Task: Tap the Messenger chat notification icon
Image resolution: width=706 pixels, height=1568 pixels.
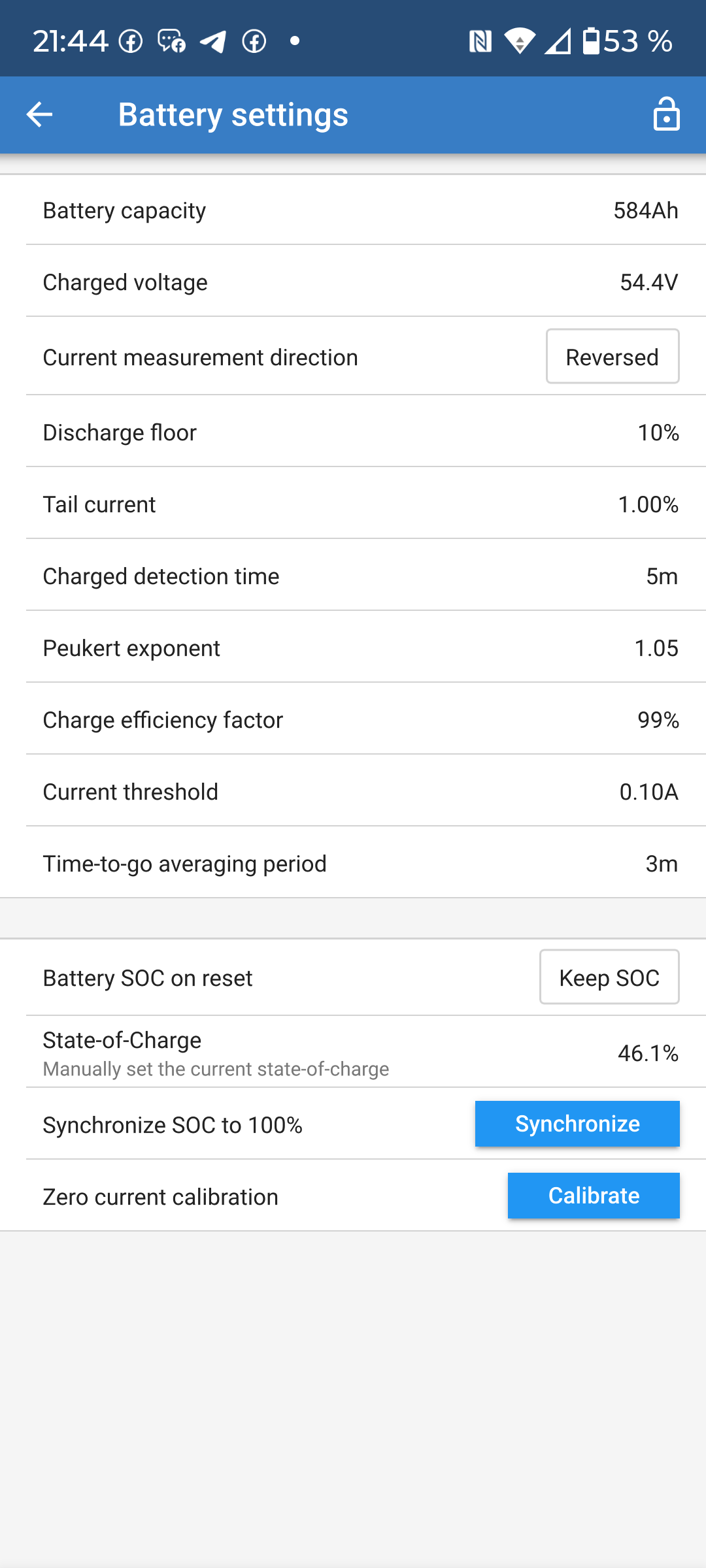Action: pyautogui.click(x=172, y=42)
